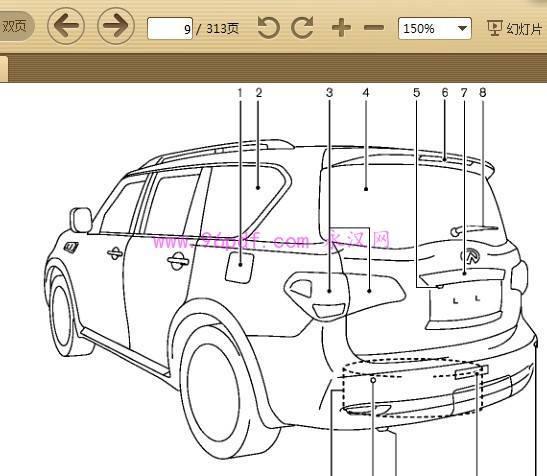Image resolution: width=547 pixels, height=476 pixels.
Task: Click callout number 8 at the top right of the diagram
Action: 482,93
